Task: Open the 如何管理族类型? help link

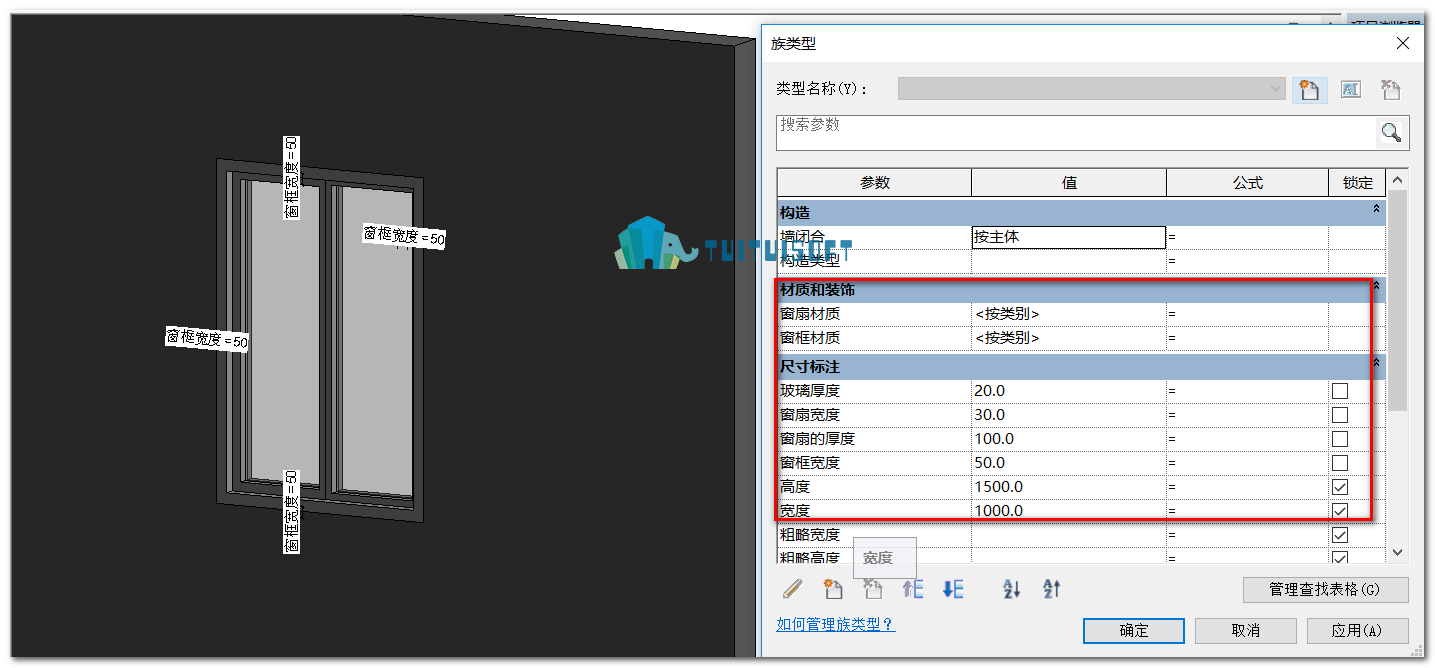Action: (x=835, y=624)
